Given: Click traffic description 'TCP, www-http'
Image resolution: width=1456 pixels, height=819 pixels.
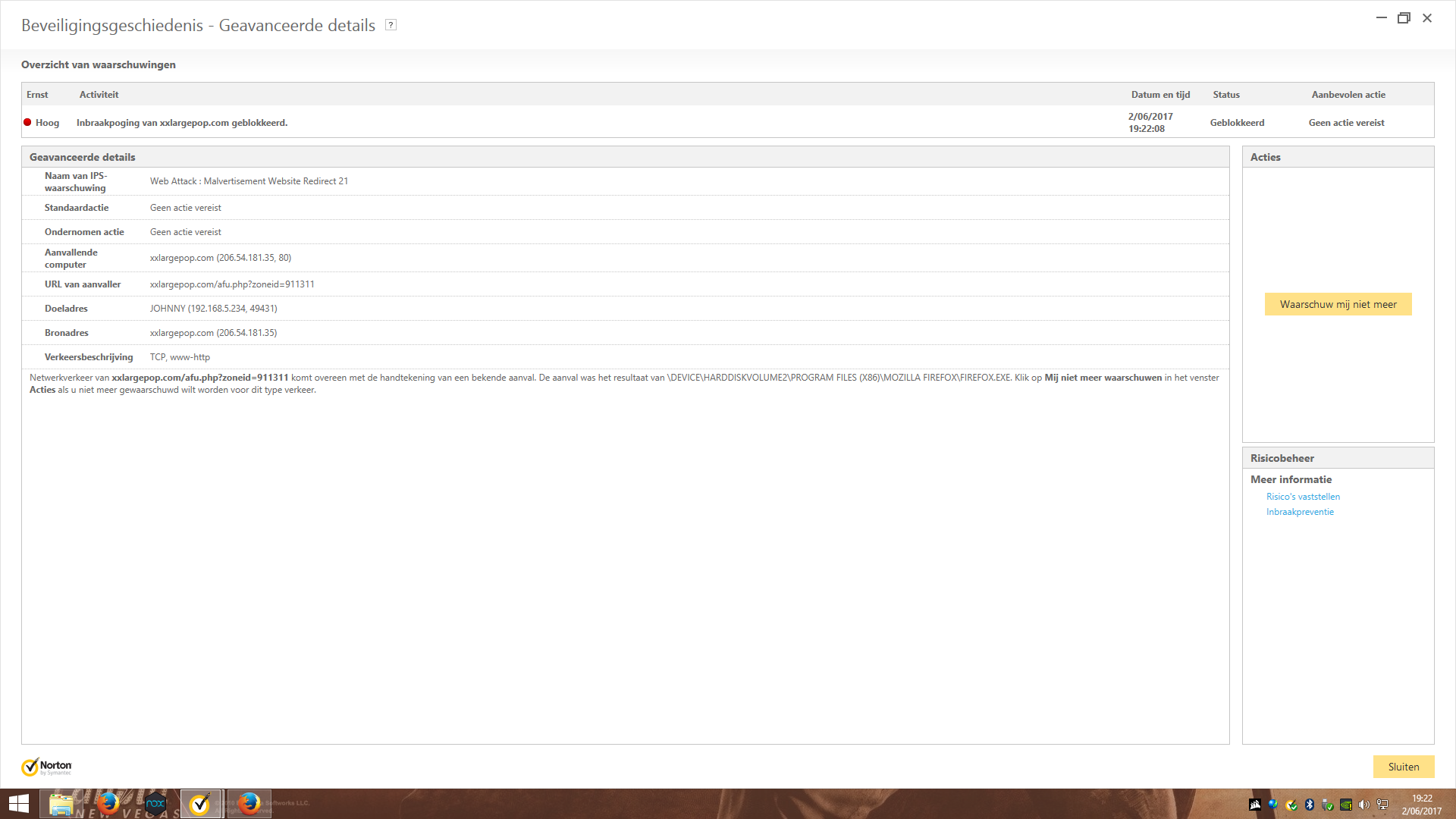Looking at the screenshot, I should (x=180, y=357).
